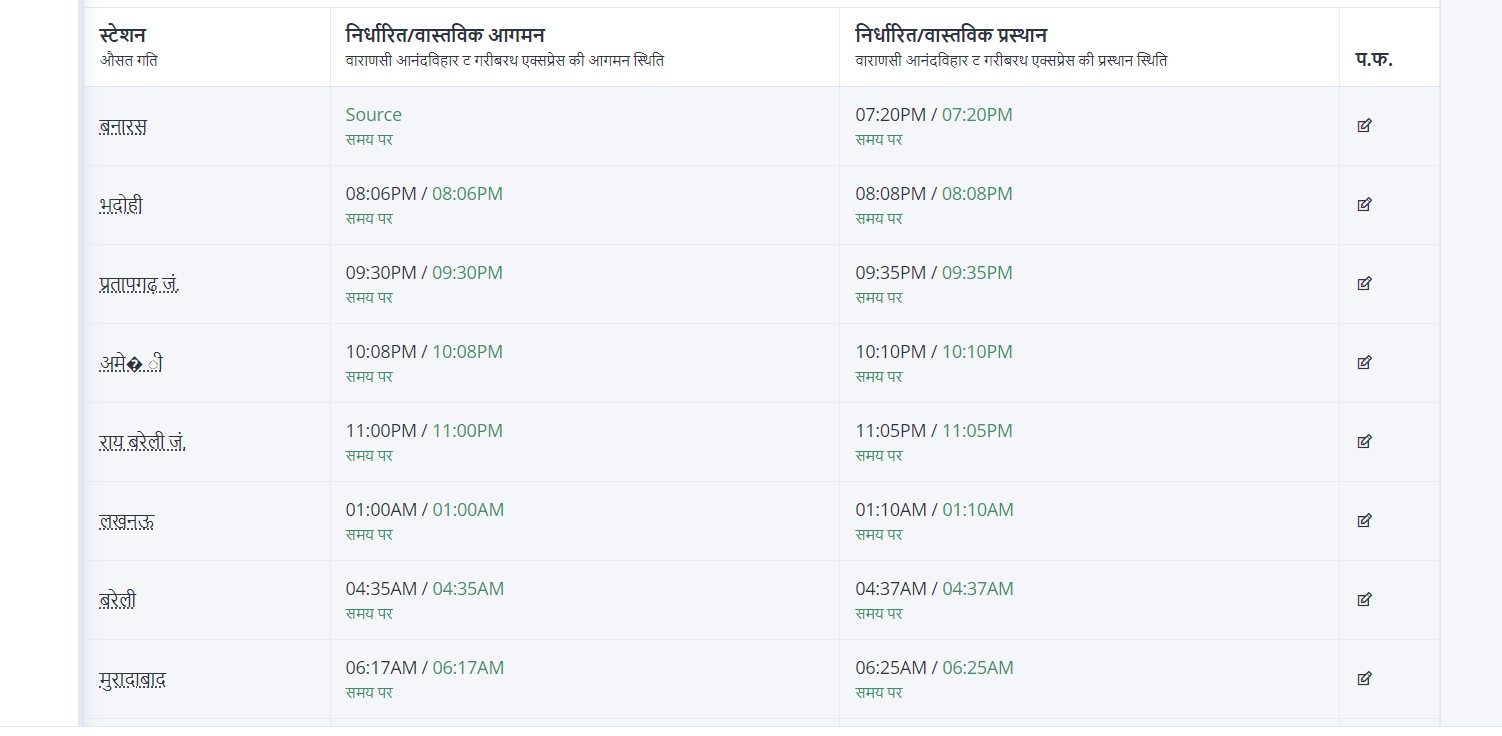Click the 07:20PM / 07:20PM departure time
This screenshot has width=1502, height=736.
(x=934, y=115)
